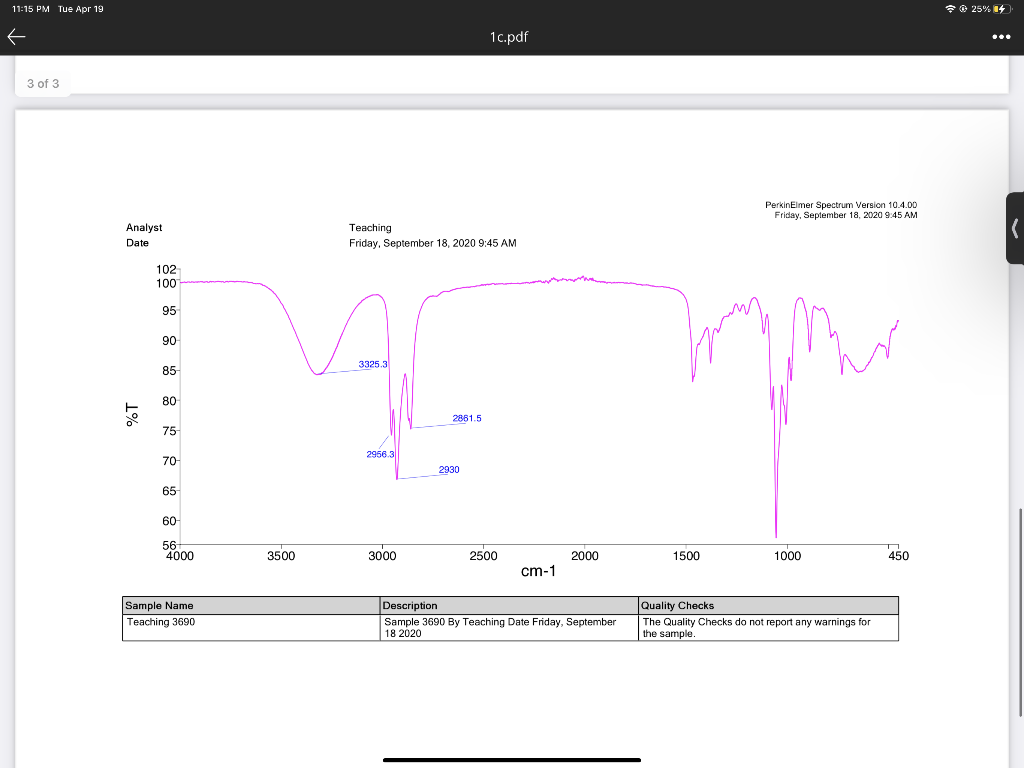The image size is (1024, 768).
Task: Select the 2930 peak label
Action: click(449, 470)
